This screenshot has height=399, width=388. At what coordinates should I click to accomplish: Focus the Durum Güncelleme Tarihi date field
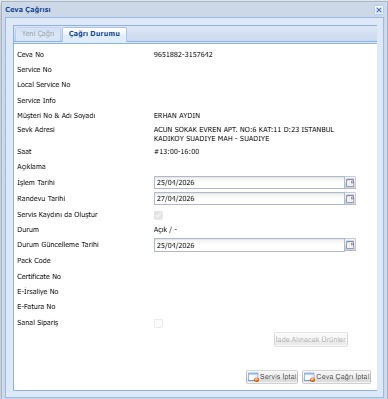(x=249, y=245)
